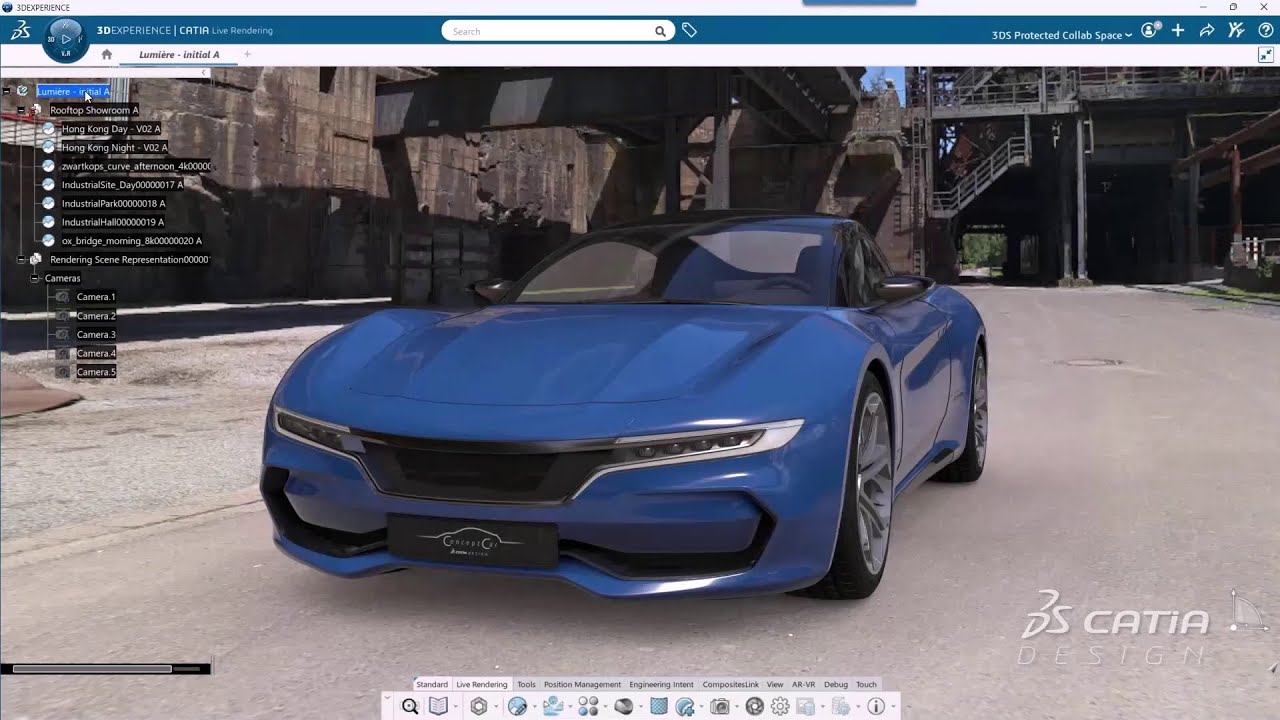1280x720 pixels.
Task: Open the Help question mark icon
Action: (x=1265, y=31)
